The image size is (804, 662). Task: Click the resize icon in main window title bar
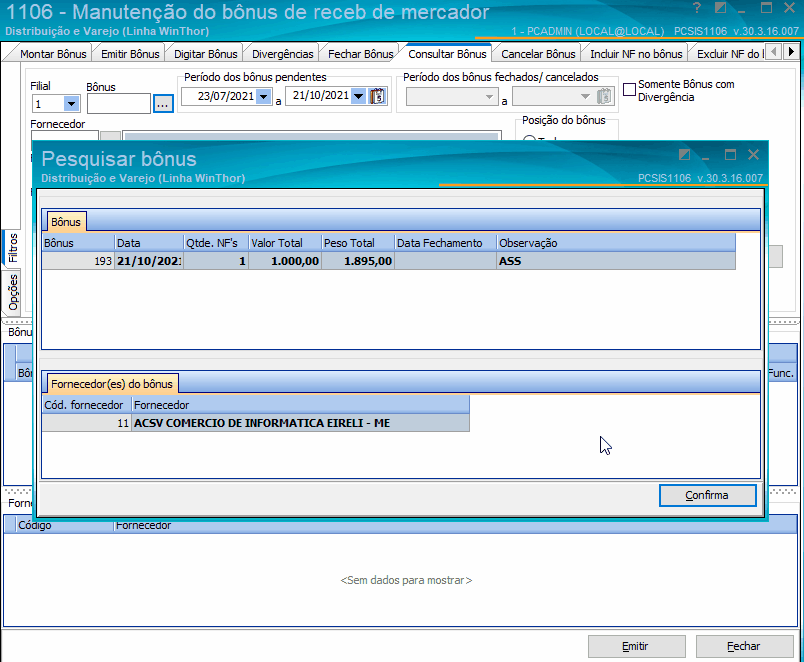pyautogui.click(x=720, y=8)
